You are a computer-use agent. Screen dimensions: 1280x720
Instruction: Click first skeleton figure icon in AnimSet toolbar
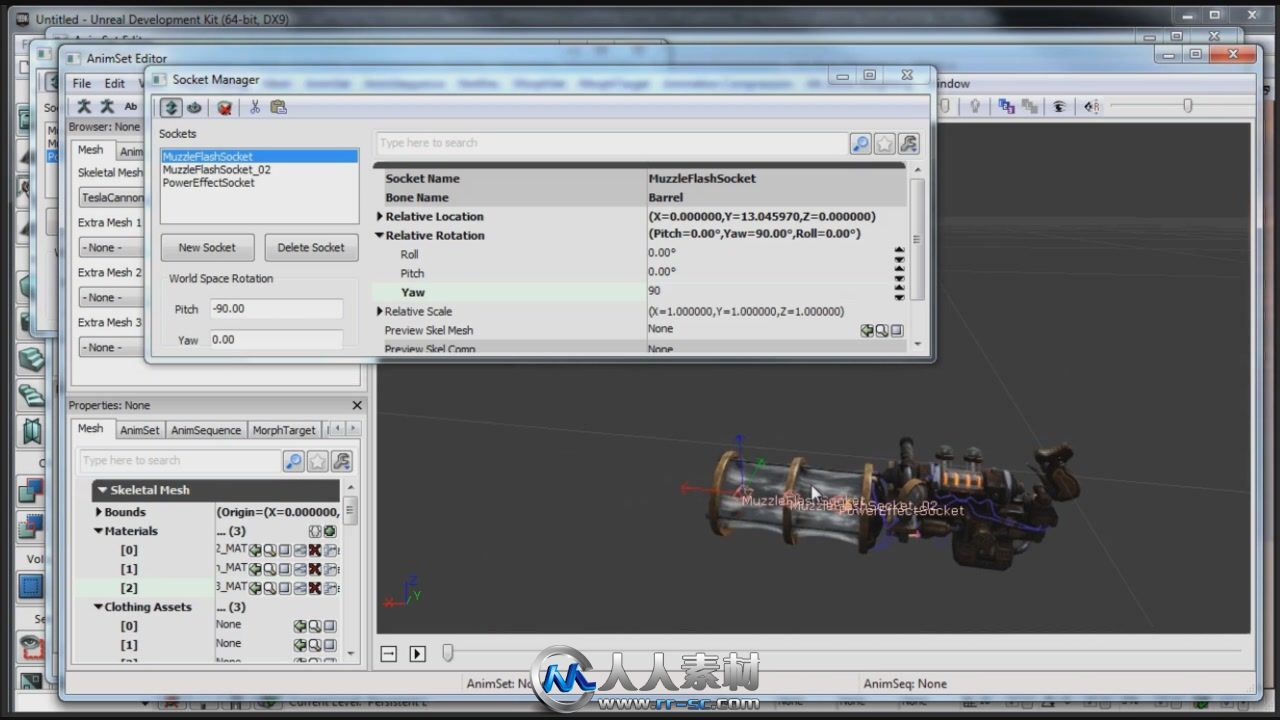click(85, 106)
